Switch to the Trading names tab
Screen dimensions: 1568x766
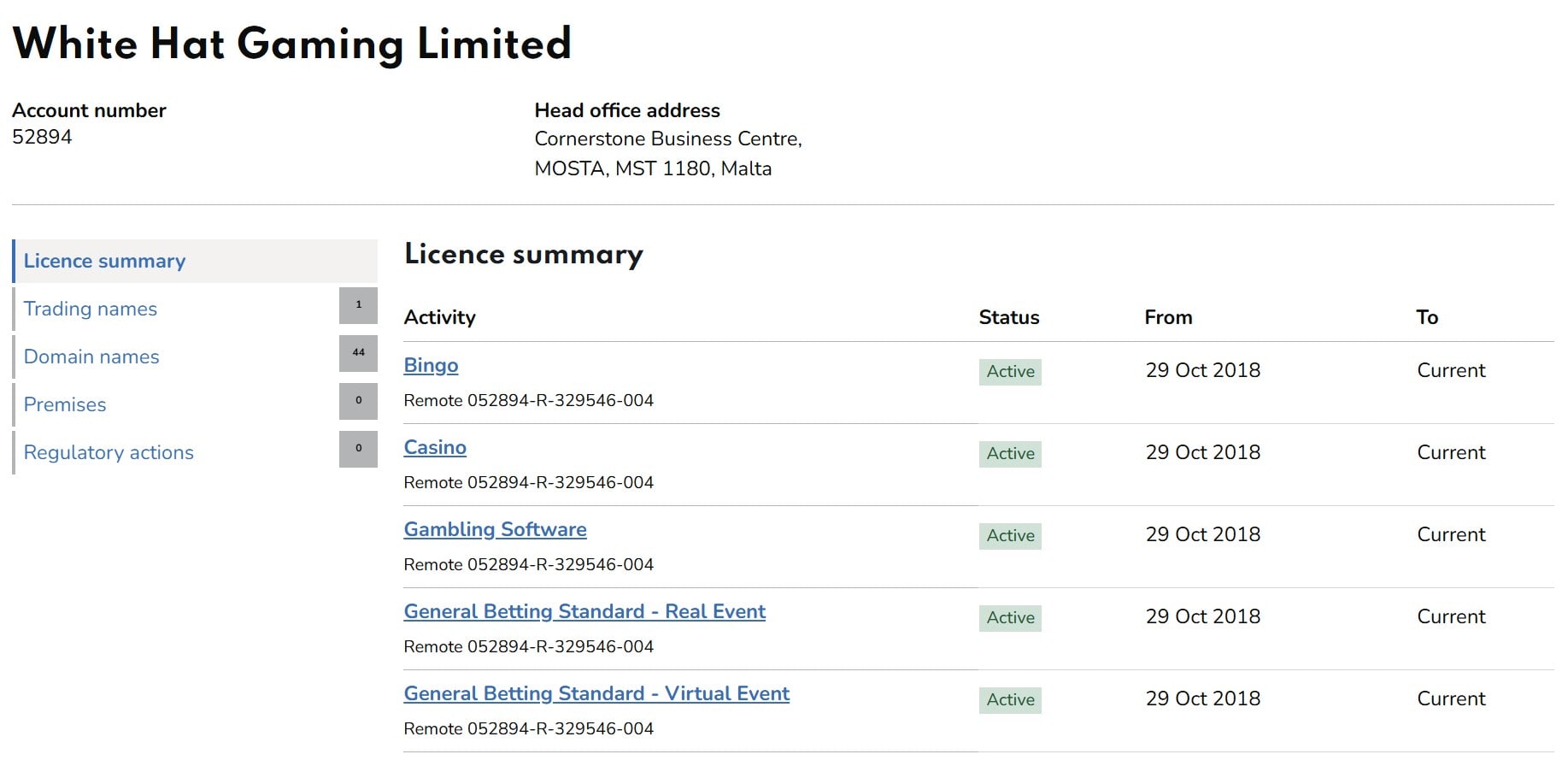coord(91,309)
